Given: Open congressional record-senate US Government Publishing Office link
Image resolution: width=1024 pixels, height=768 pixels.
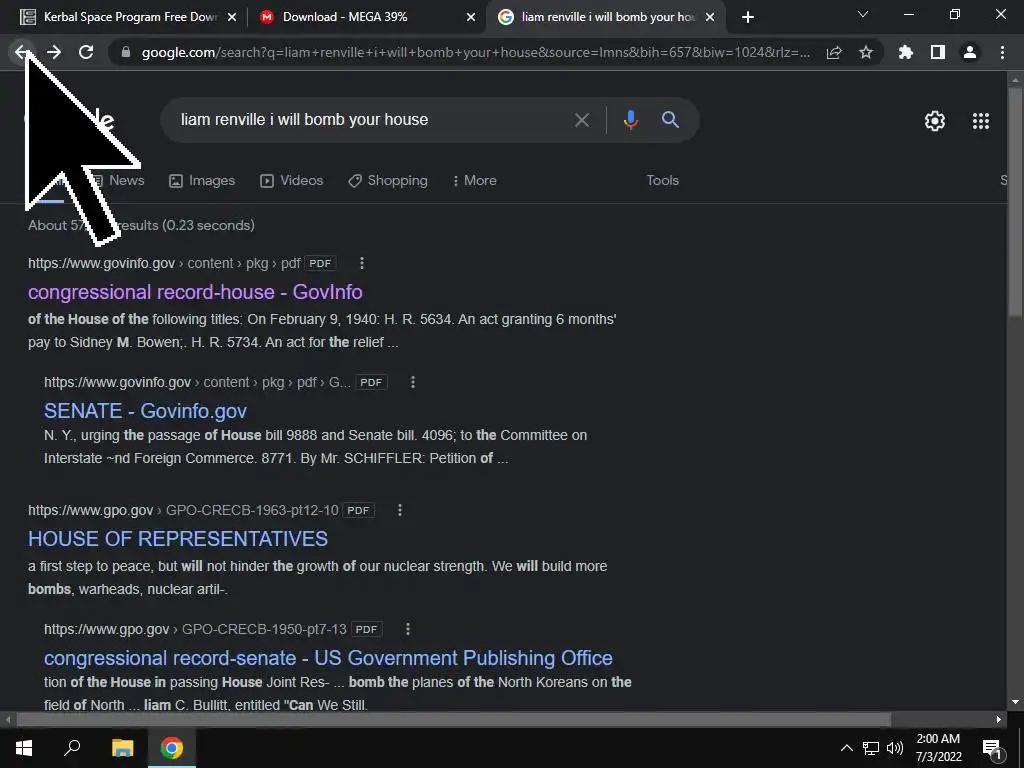Looking at the screenshot, I should point(328,658).
